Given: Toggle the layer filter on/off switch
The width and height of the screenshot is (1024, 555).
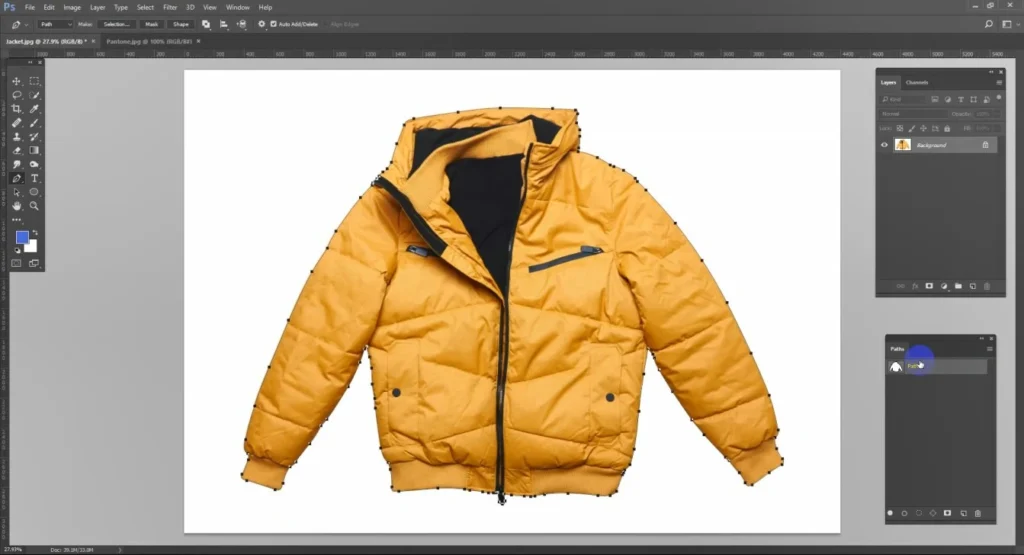Looking at the screenshot, I should (x=999, y=98).
